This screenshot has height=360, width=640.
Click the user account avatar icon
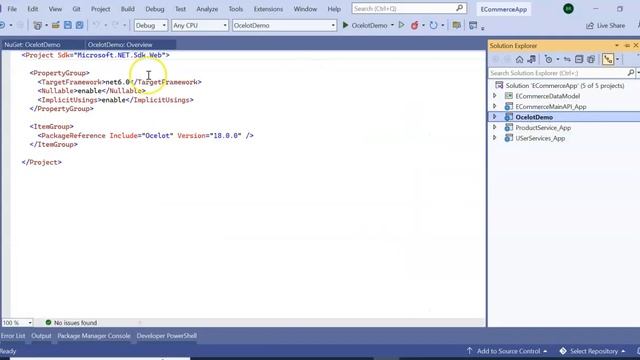(568, 9)
